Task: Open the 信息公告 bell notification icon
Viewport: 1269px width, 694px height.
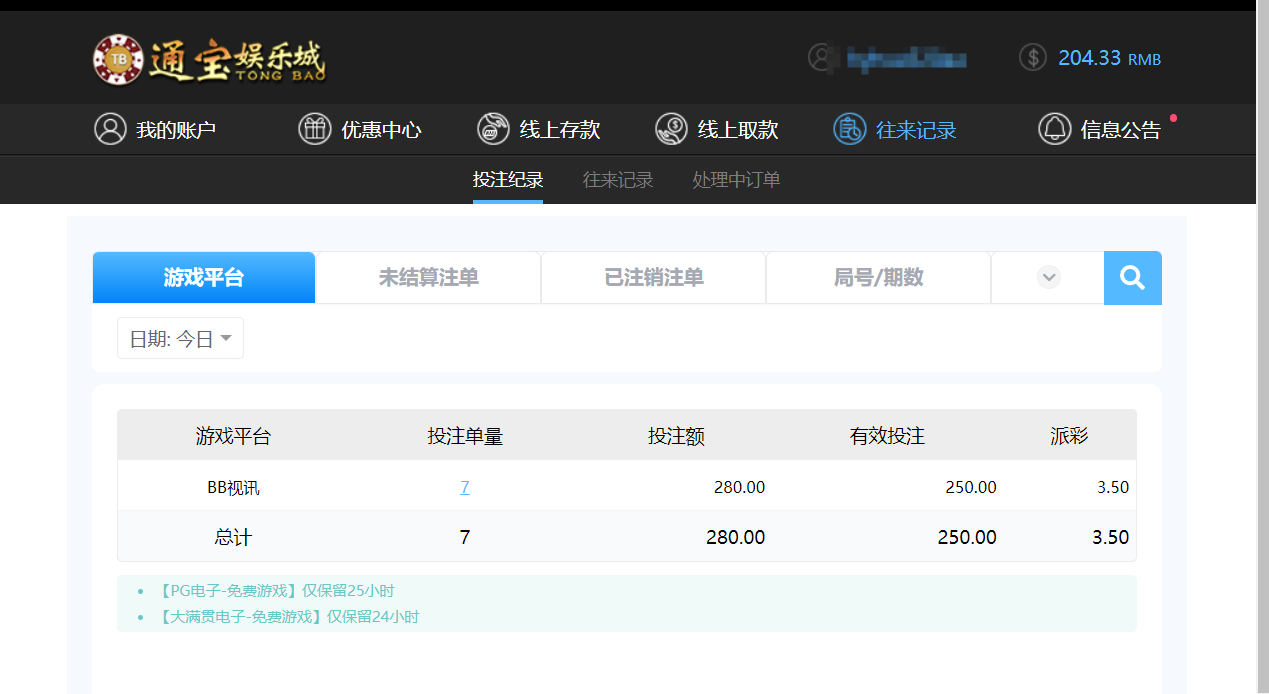Action: click(1054, 129)
